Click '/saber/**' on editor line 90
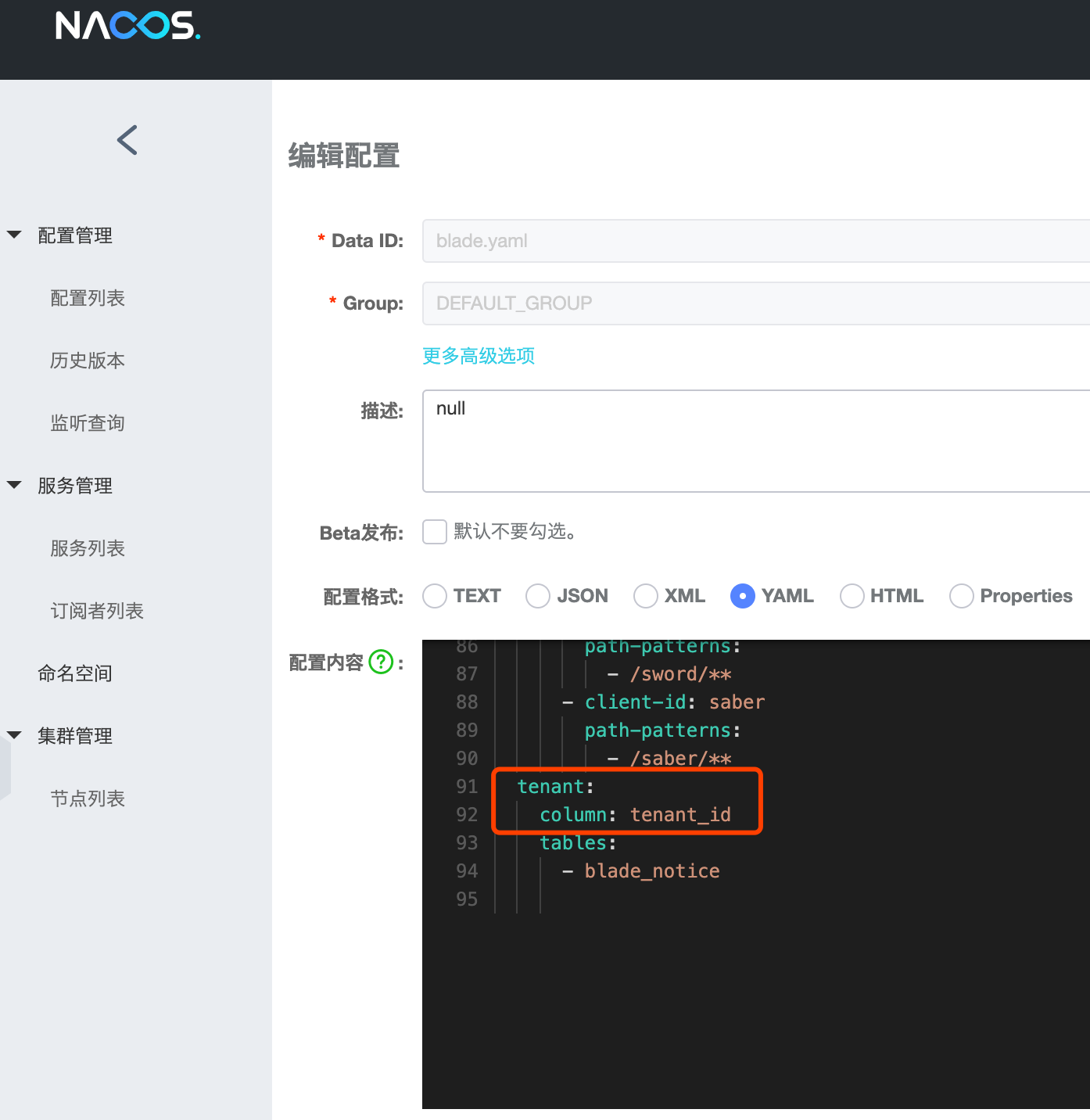Viewport: 1090px width, 1120px height. click(681, 758)
